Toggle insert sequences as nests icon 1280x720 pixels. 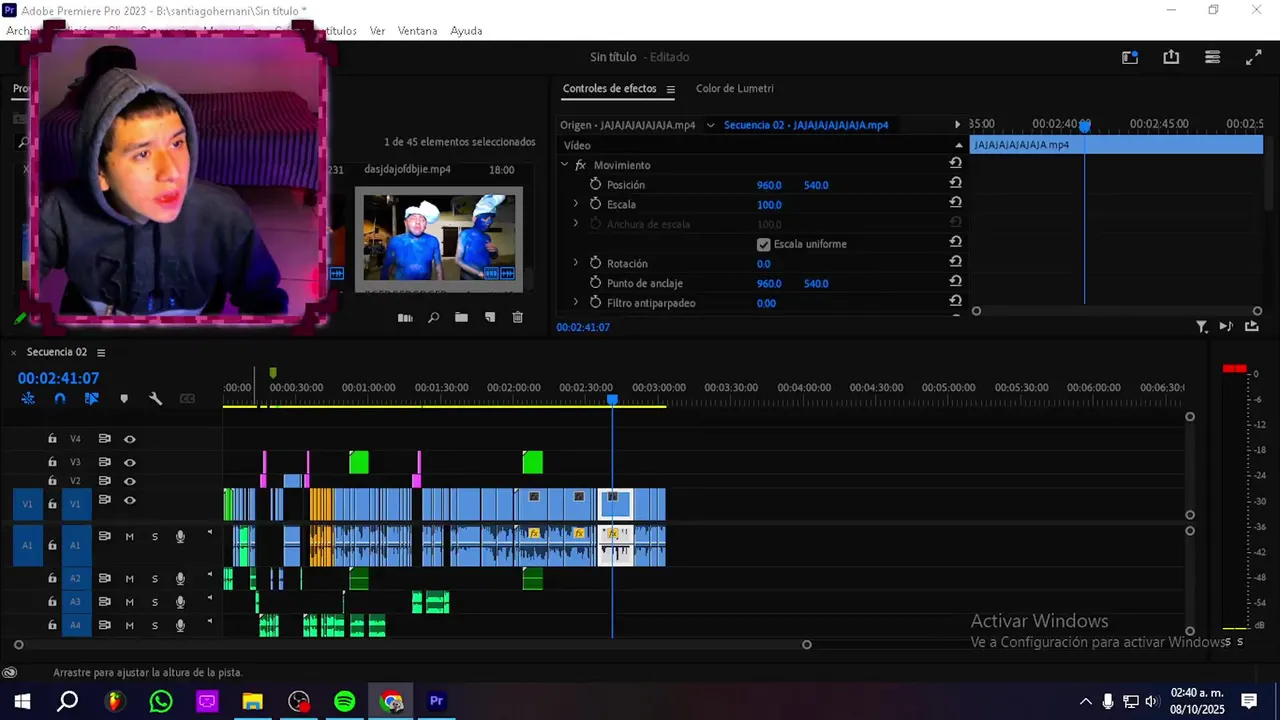coord(28,398)
